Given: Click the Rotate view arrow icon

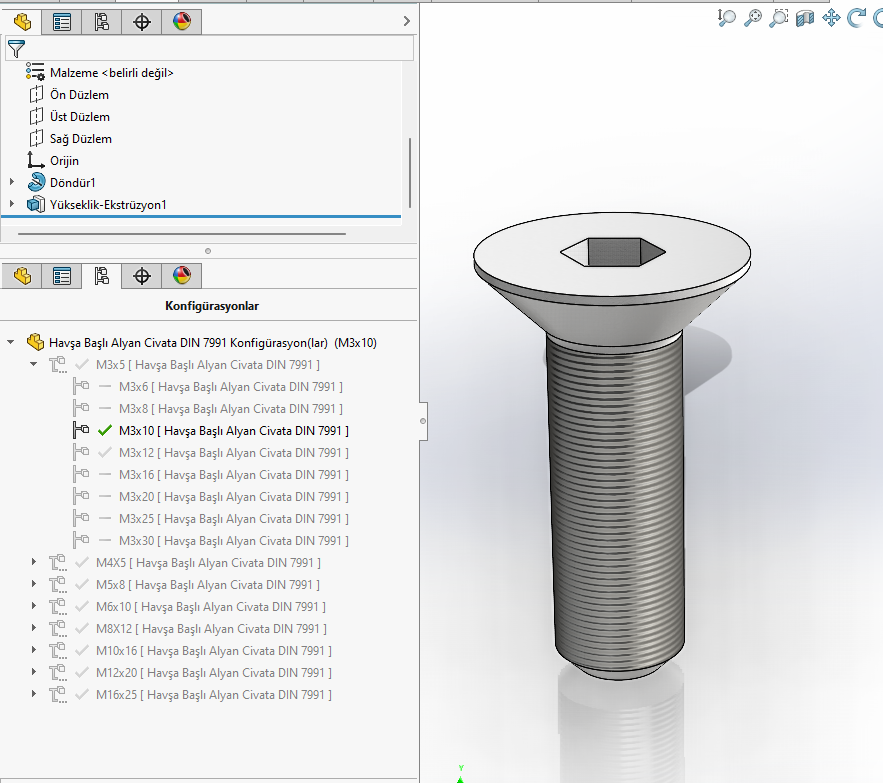Looking at the screenshot, I should [x=856, y=17].
